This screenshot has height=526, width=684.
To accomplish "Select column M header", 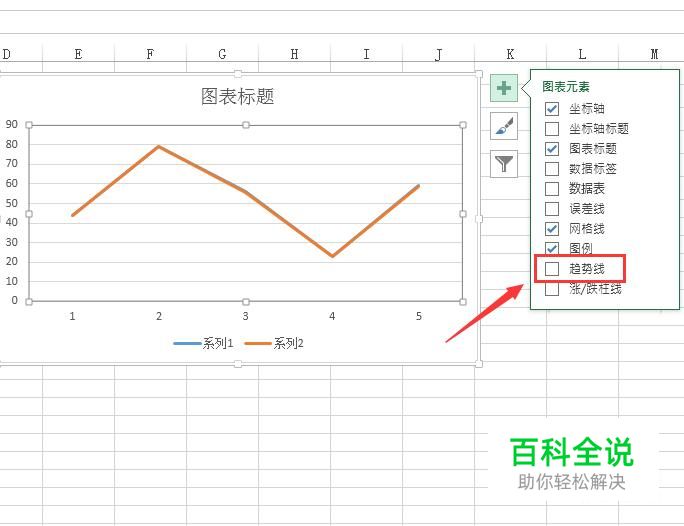I will [x=652, y=54].
